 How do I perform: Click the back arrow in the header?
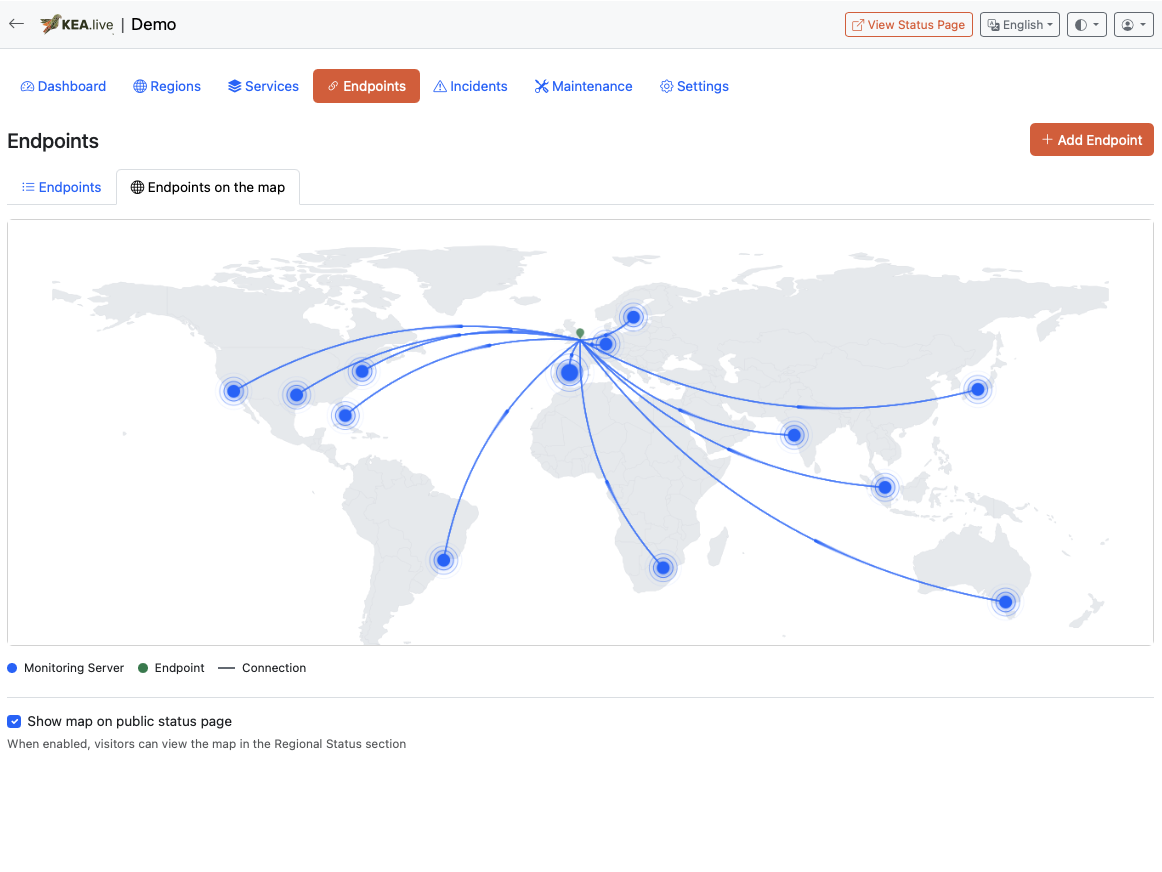point(16,23)
